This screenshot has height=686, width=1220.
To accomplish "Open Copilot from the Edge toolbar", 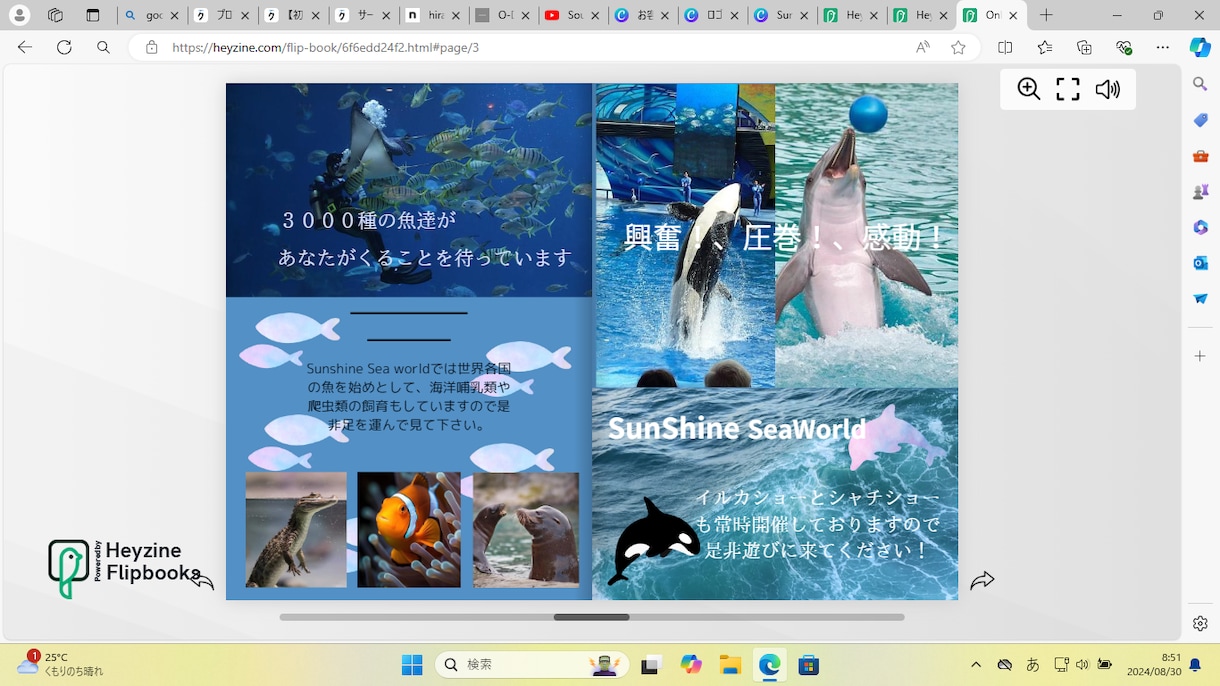I will click(1200, 47).
